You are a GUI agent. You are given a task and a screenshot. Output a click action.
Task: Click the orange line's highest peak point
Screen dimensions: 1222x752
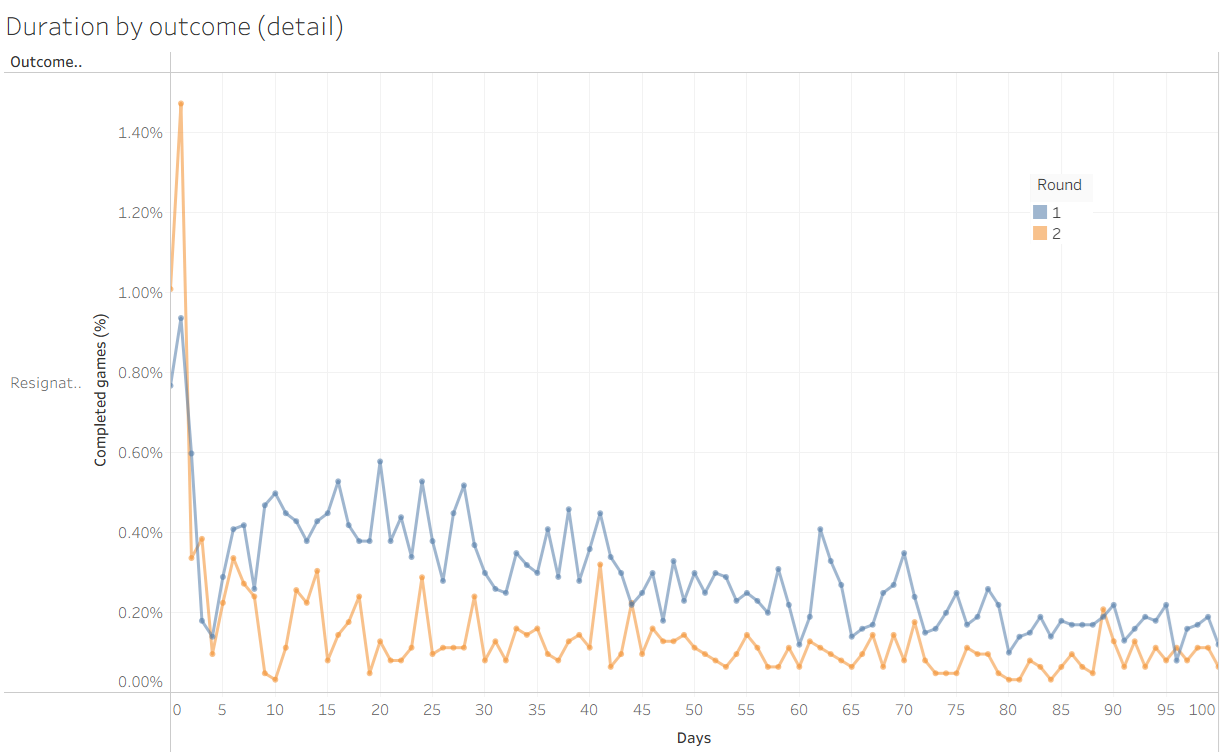181,103
